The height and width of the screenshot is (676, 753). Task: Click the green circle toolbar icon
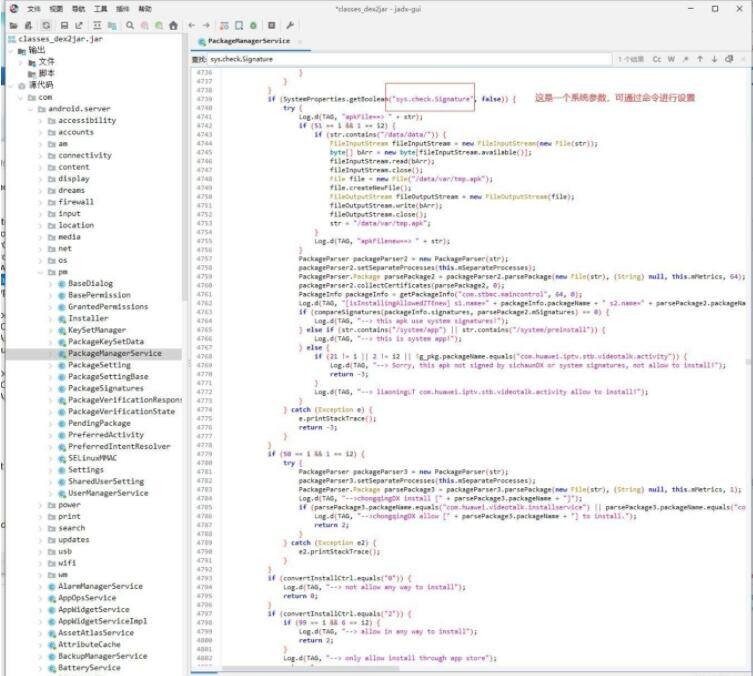253,25
